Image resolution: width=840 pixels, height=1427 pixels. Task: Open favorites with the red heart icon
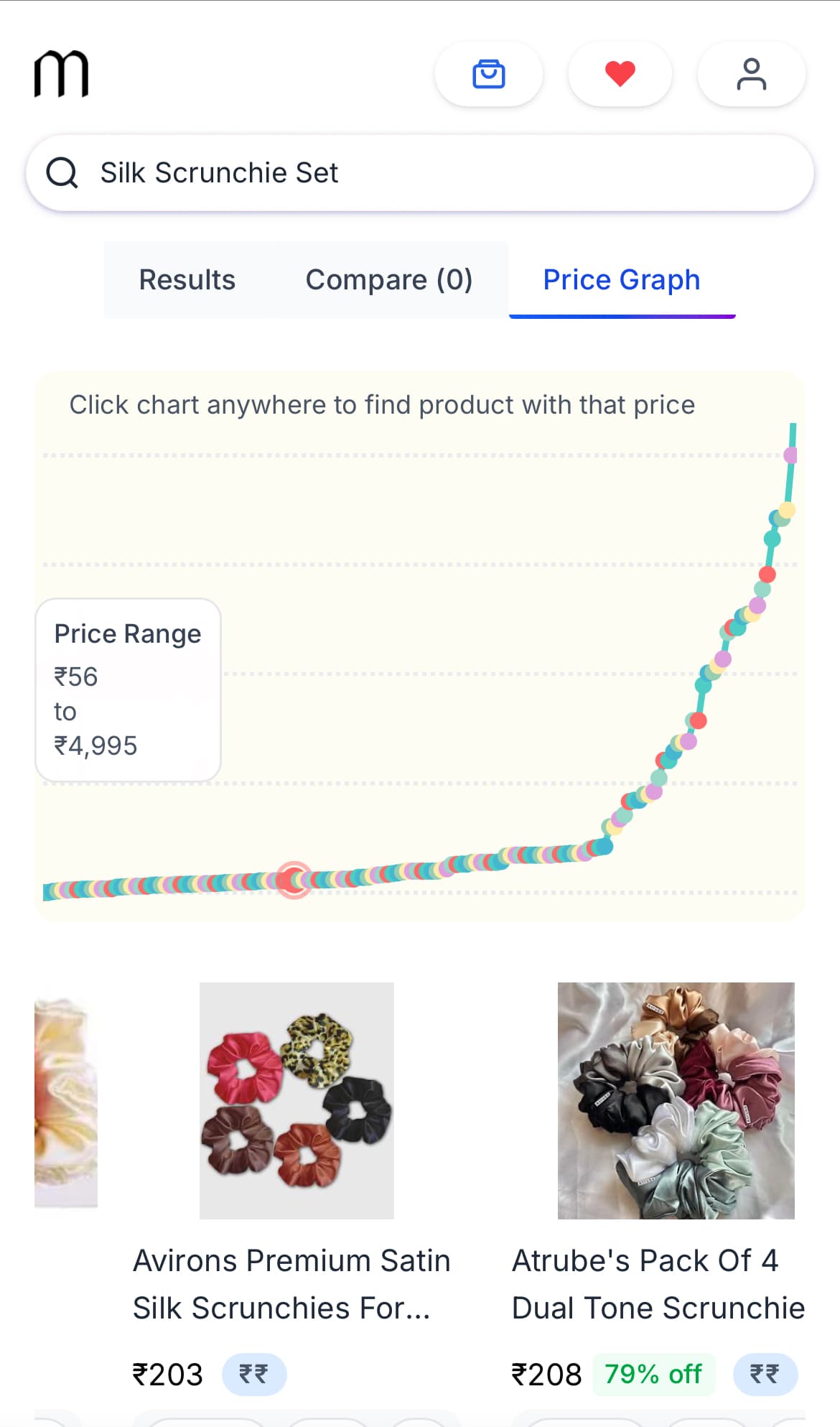(x=620, y=74)
